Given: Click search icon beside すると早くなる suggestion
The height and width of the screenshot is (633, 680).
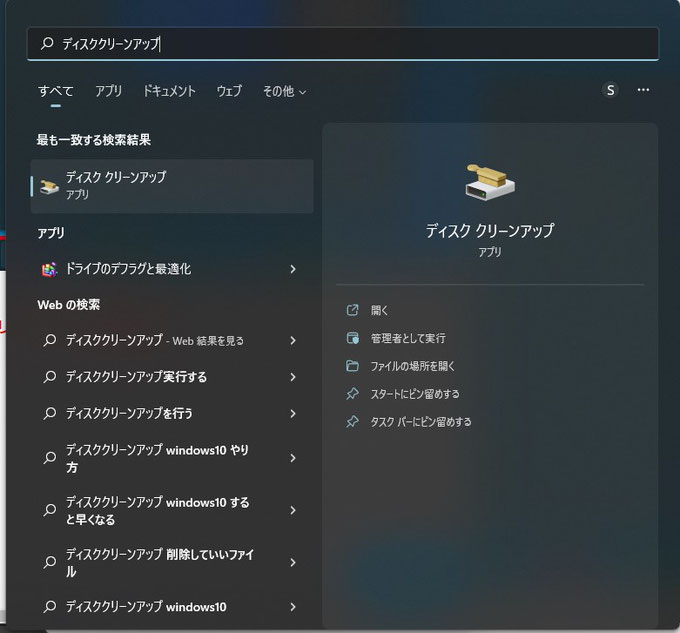Looking at the screenshot, I should coord(50,510).
